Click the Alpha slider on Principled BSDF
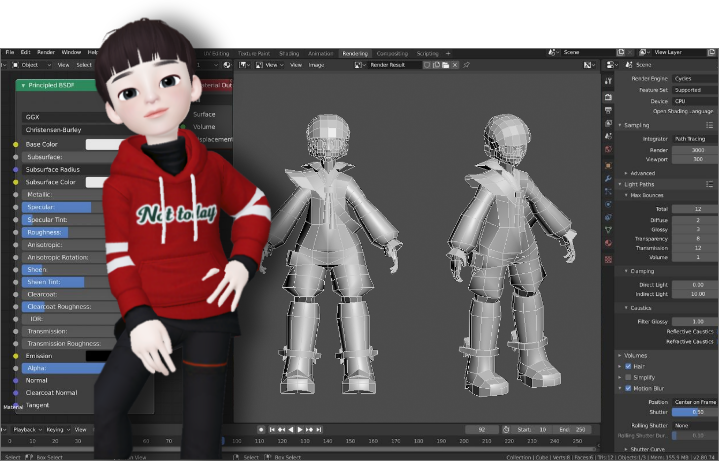The width and height of the screenshot is (719, 461). (63, 368)
